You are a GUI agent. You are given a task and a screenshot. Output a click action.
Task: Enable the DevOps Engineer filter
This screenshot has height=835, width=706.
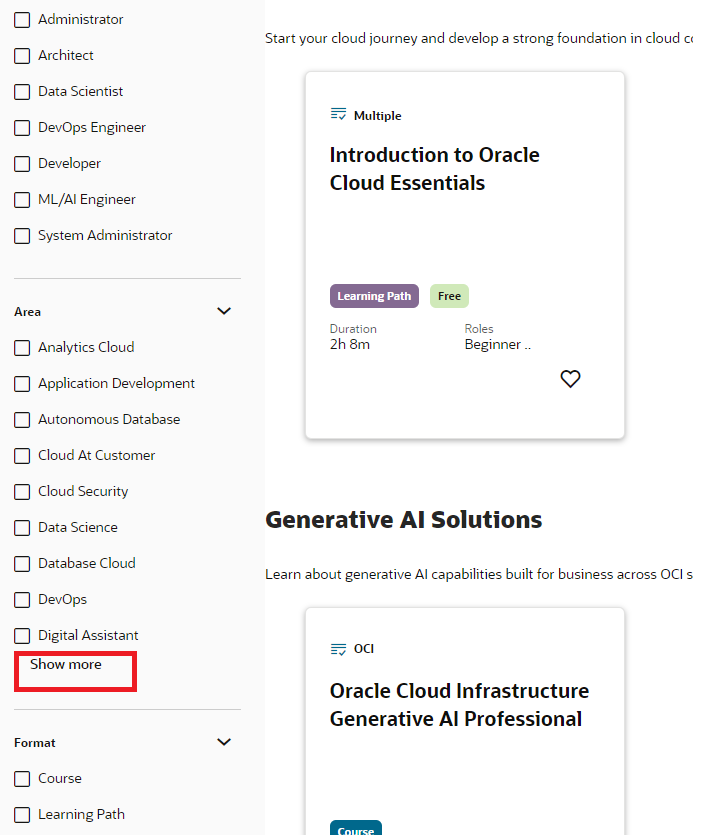pos(22,128)
